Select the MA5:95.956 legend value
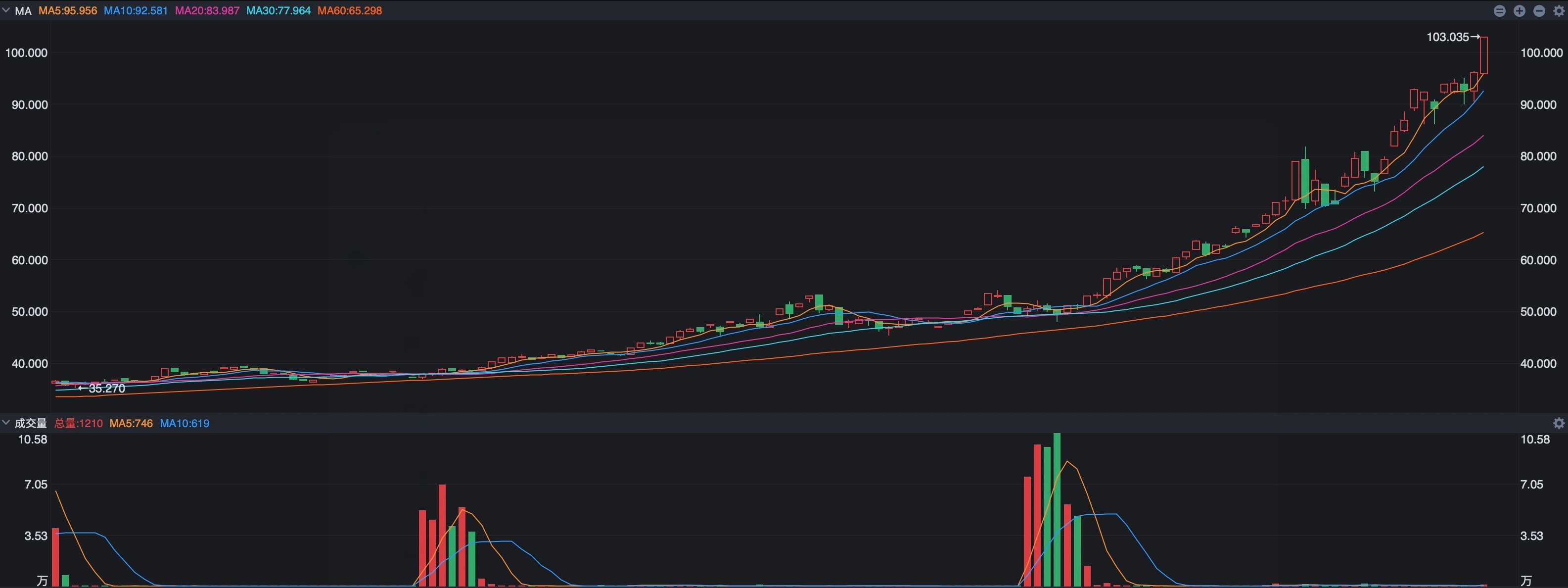 coord(68,11)
